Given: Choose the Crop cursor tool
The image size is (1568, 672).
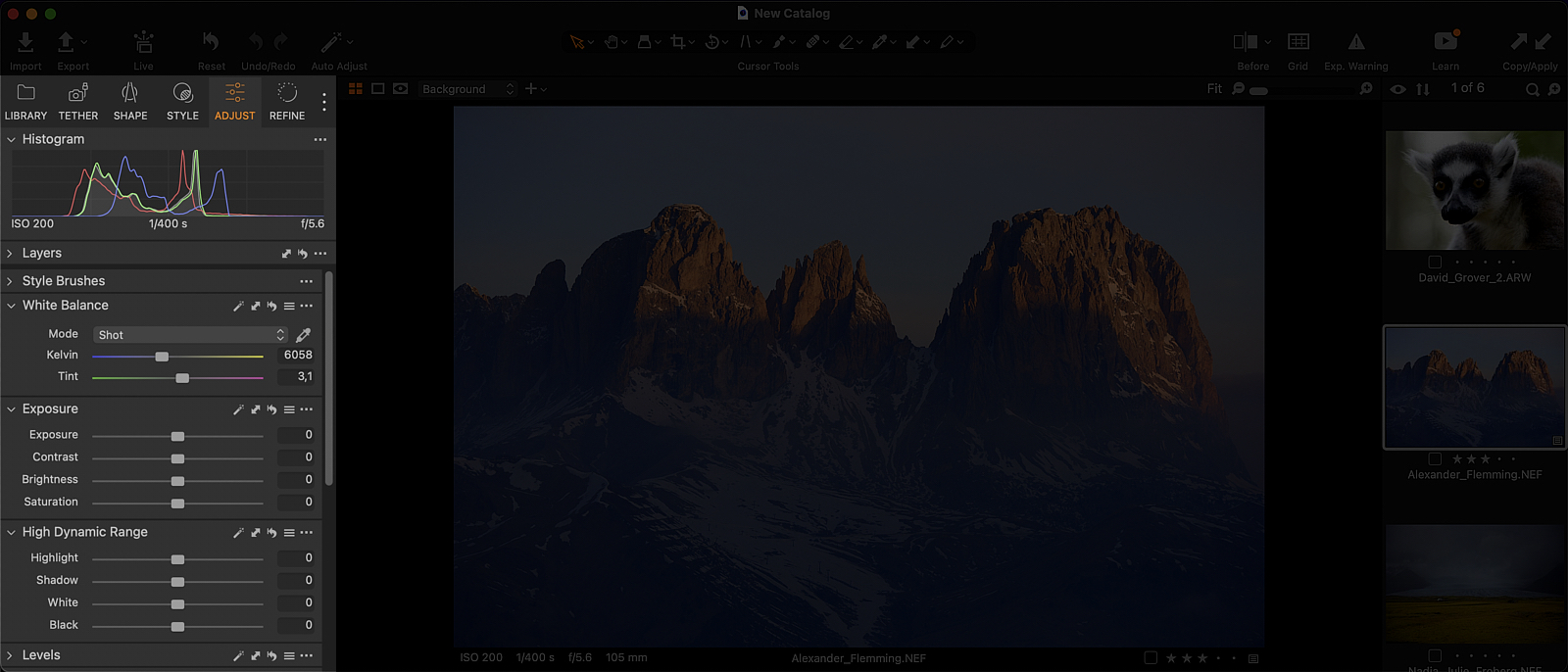Looking at the screenshot, I should pos(677,42).
